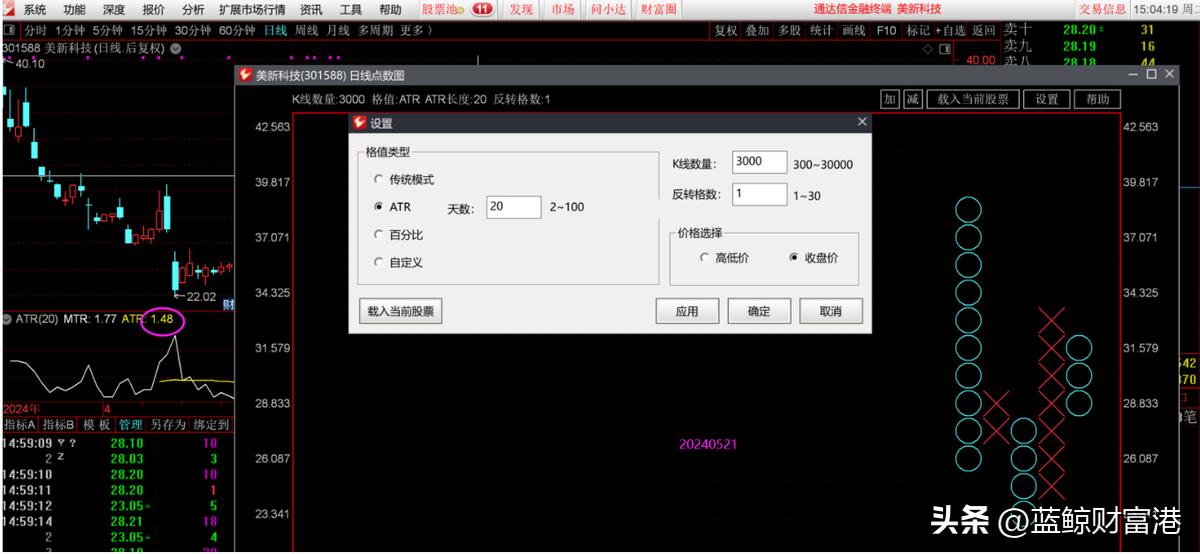
Task: Click the 应用 button
Action: coord(687,311)
